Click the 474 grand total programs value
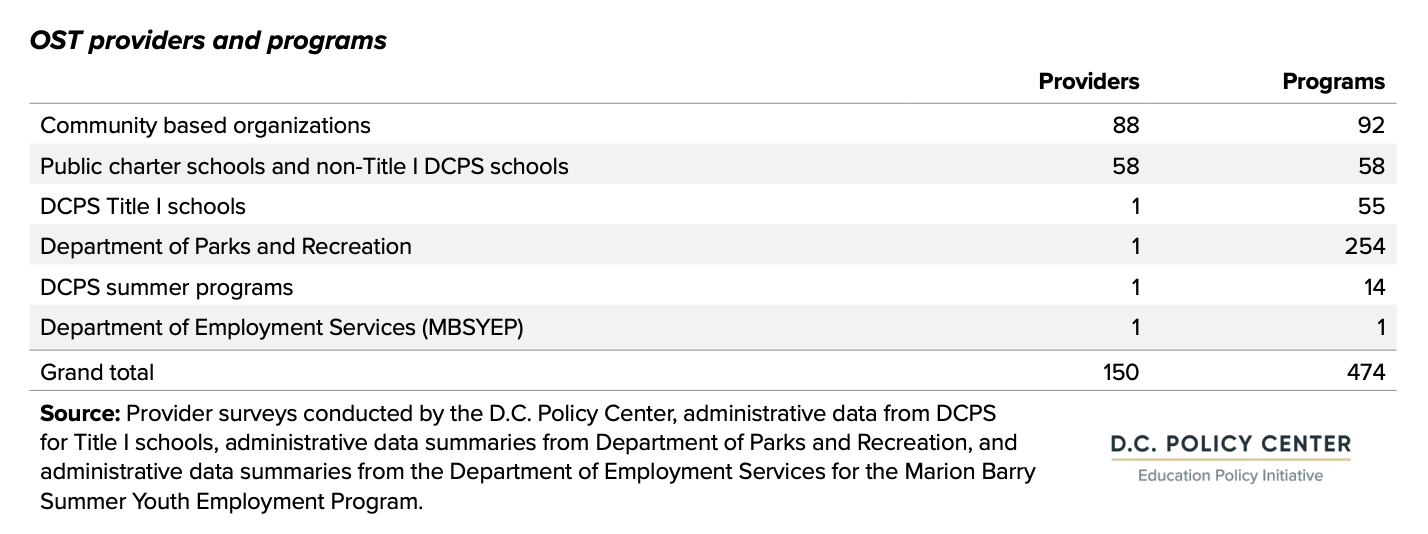 click(1366, 372)
